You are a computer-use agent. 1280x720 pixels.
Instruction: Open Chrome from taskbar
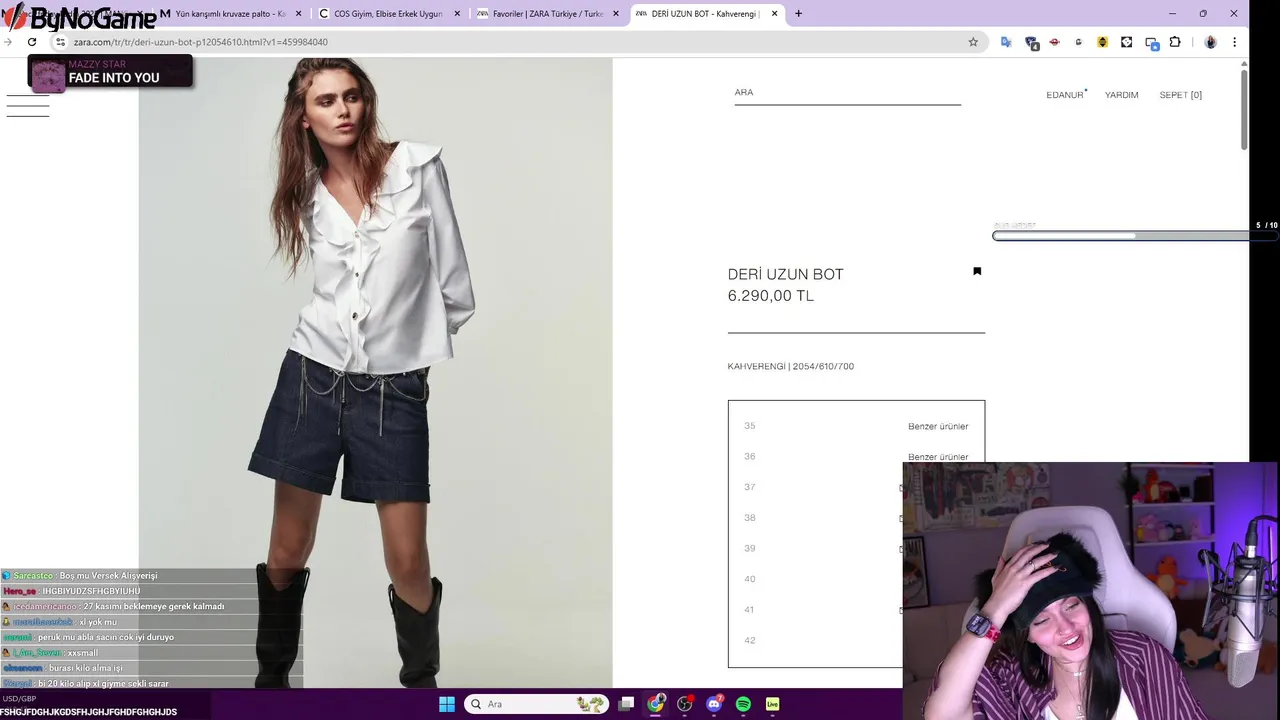click(656, 704)
